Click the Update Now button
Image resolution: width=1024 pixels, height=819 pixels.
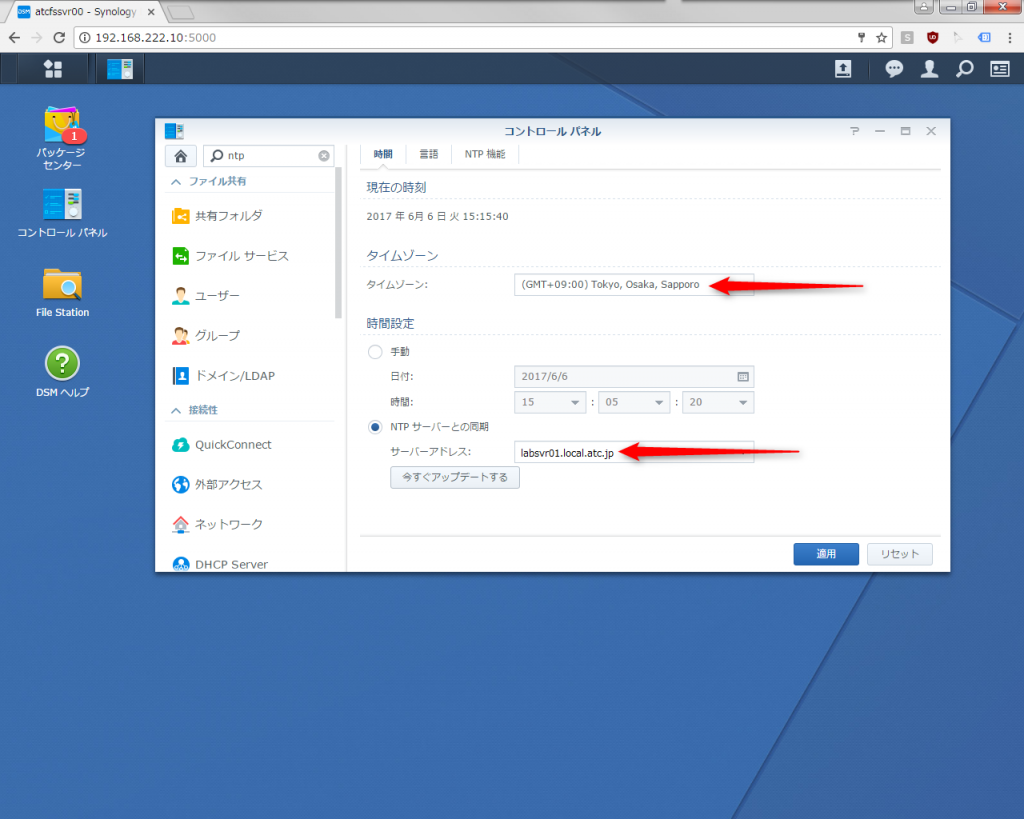[x=455, y=477]
